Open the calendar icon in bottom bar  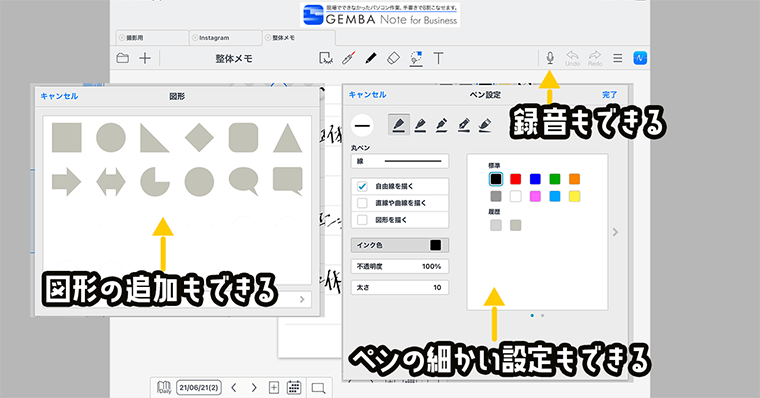tap(294, 387)
